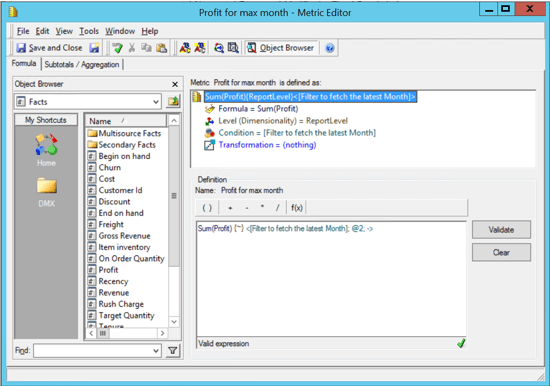The image size is (550, 386).
Task: Click the Copy icon in toolbar
Action: (x=146, y=48)
